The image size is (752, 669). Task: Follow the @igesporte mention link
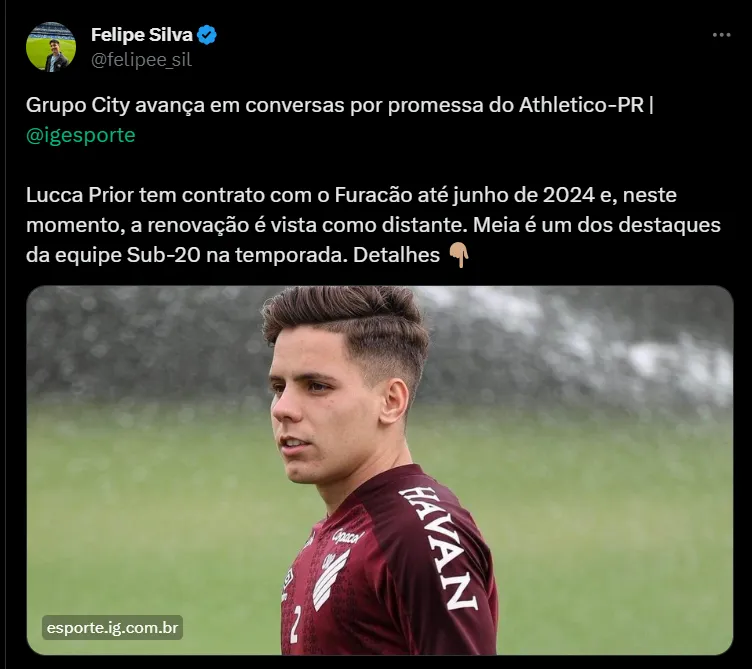81,135
